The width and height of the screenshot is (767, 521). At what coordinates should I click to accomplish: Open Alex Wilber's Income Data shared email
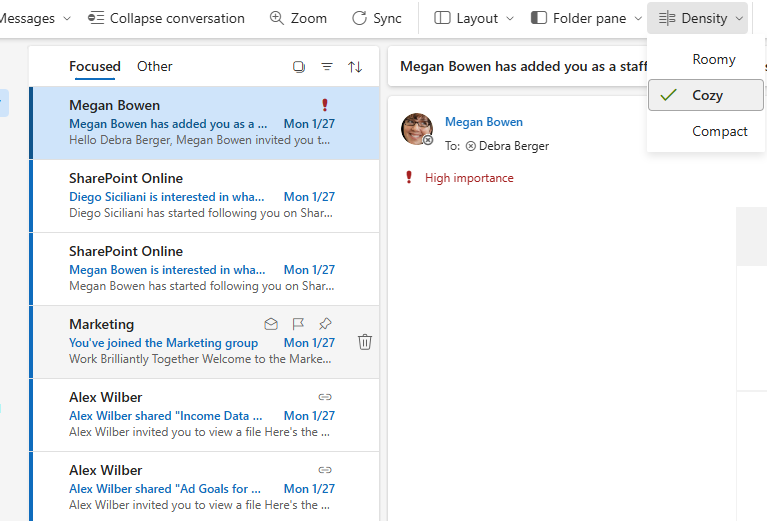(204, 415)
